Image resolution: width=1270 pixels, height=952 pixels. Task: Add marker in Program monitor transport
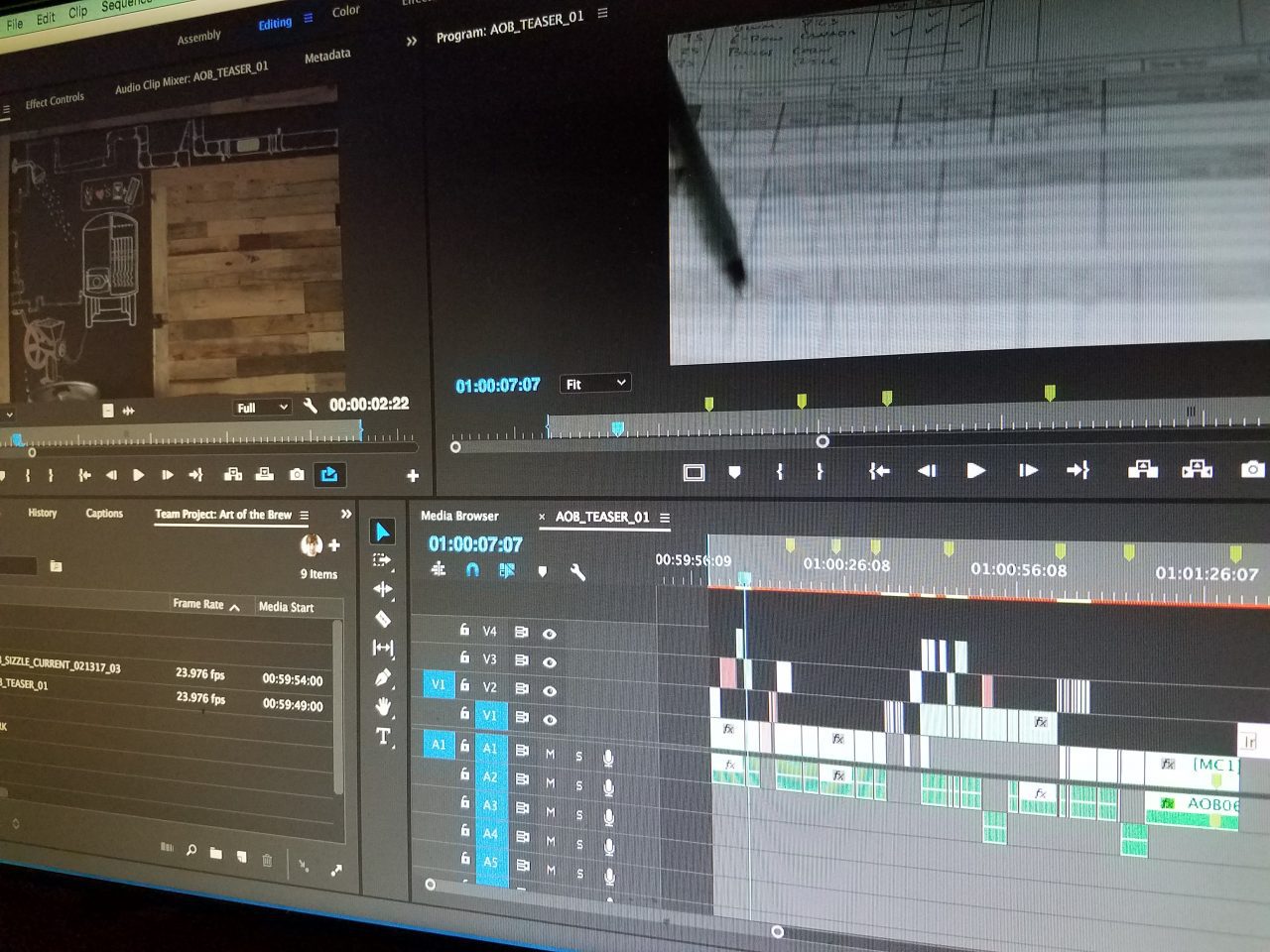(734, 472)
